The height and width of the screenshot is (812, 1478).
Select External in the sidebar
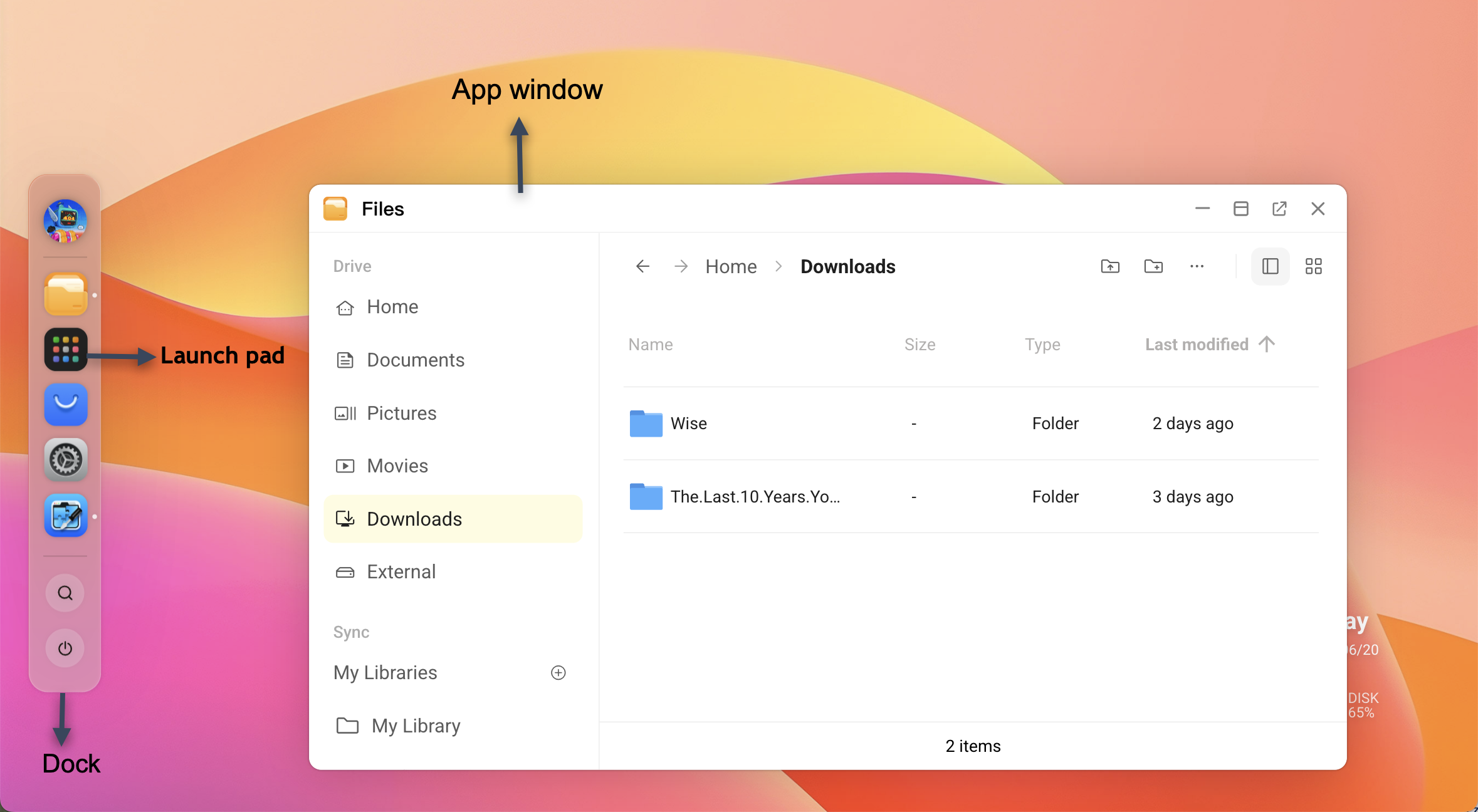[x=453, y=571]
